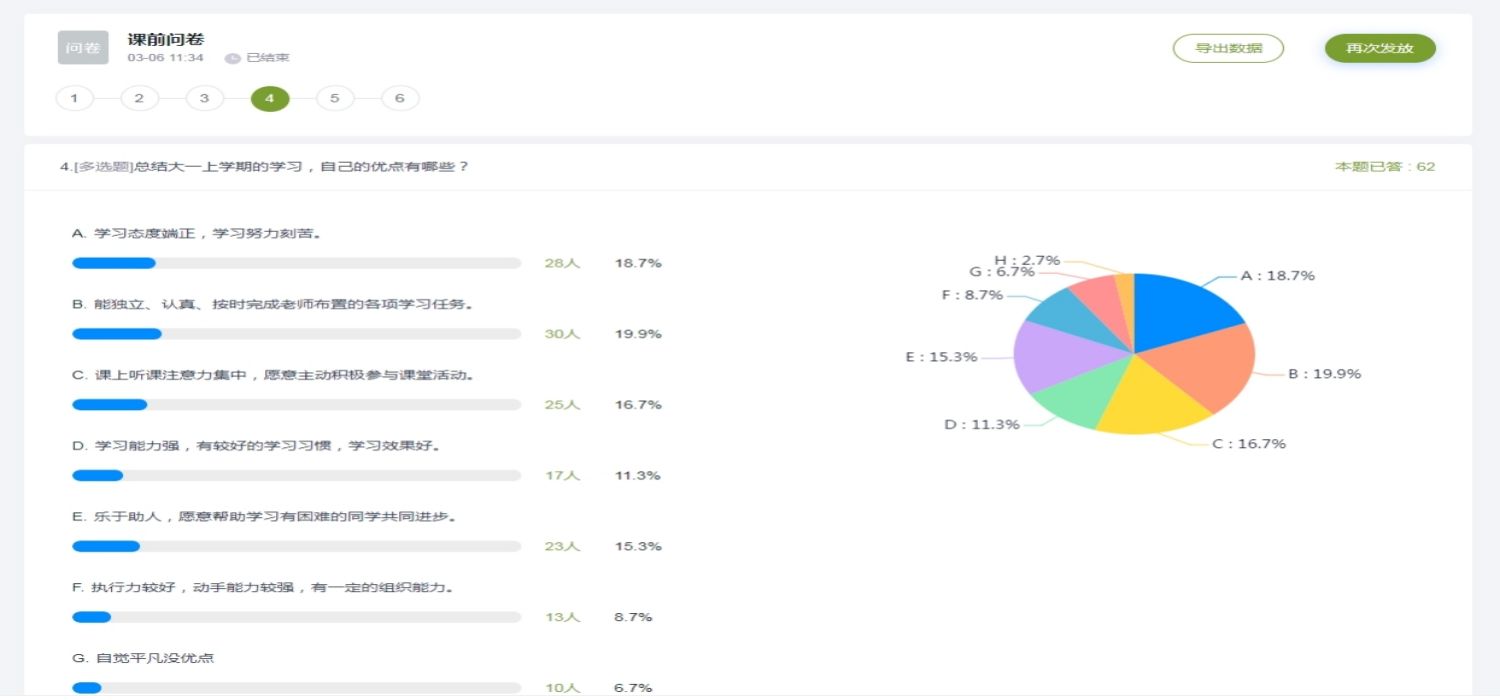1500x700 pixels.
Task: Click the clock icon beside 已结束
Action: [233, 58]
